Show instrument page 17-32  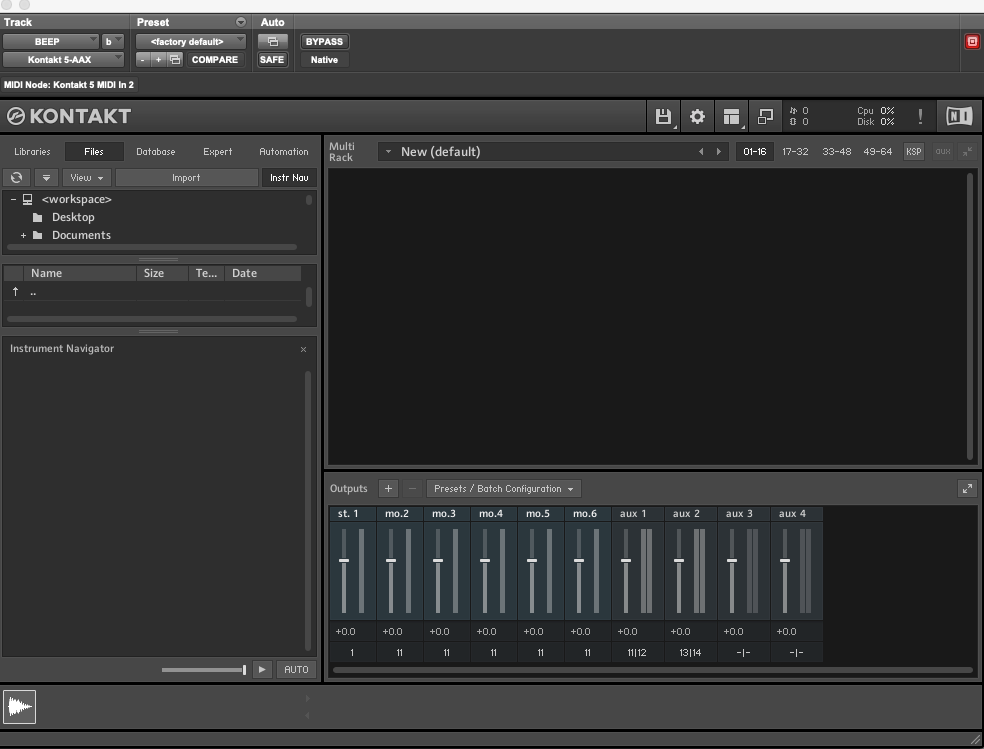pyautogui.click(x=795, y=152)
